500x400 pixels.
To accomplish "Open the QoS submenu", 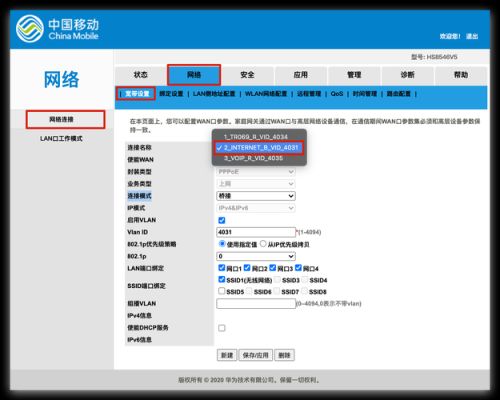I will 337,94.
